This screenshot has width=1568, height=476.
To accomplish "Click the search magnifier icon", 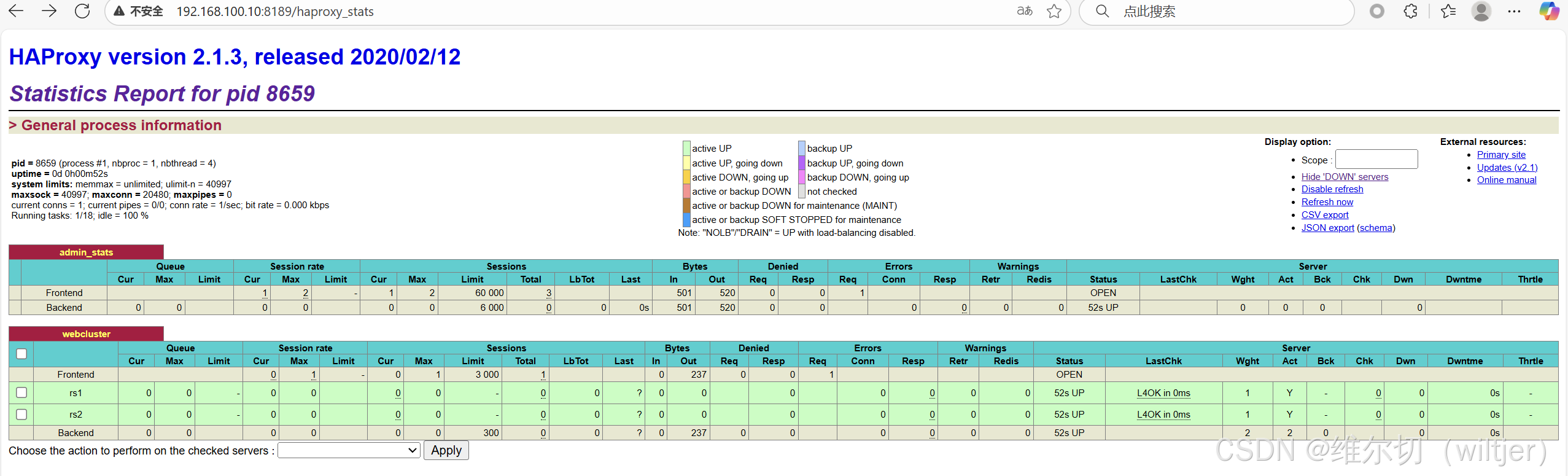I will coord(1102,11).
